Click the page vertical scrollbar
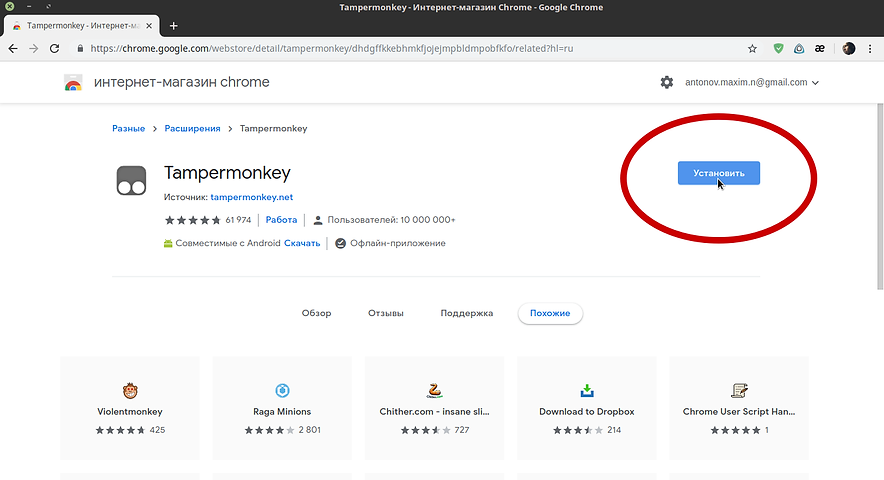Image resolution: width=884 pixels, height=480 pixels. pos(881,196)
